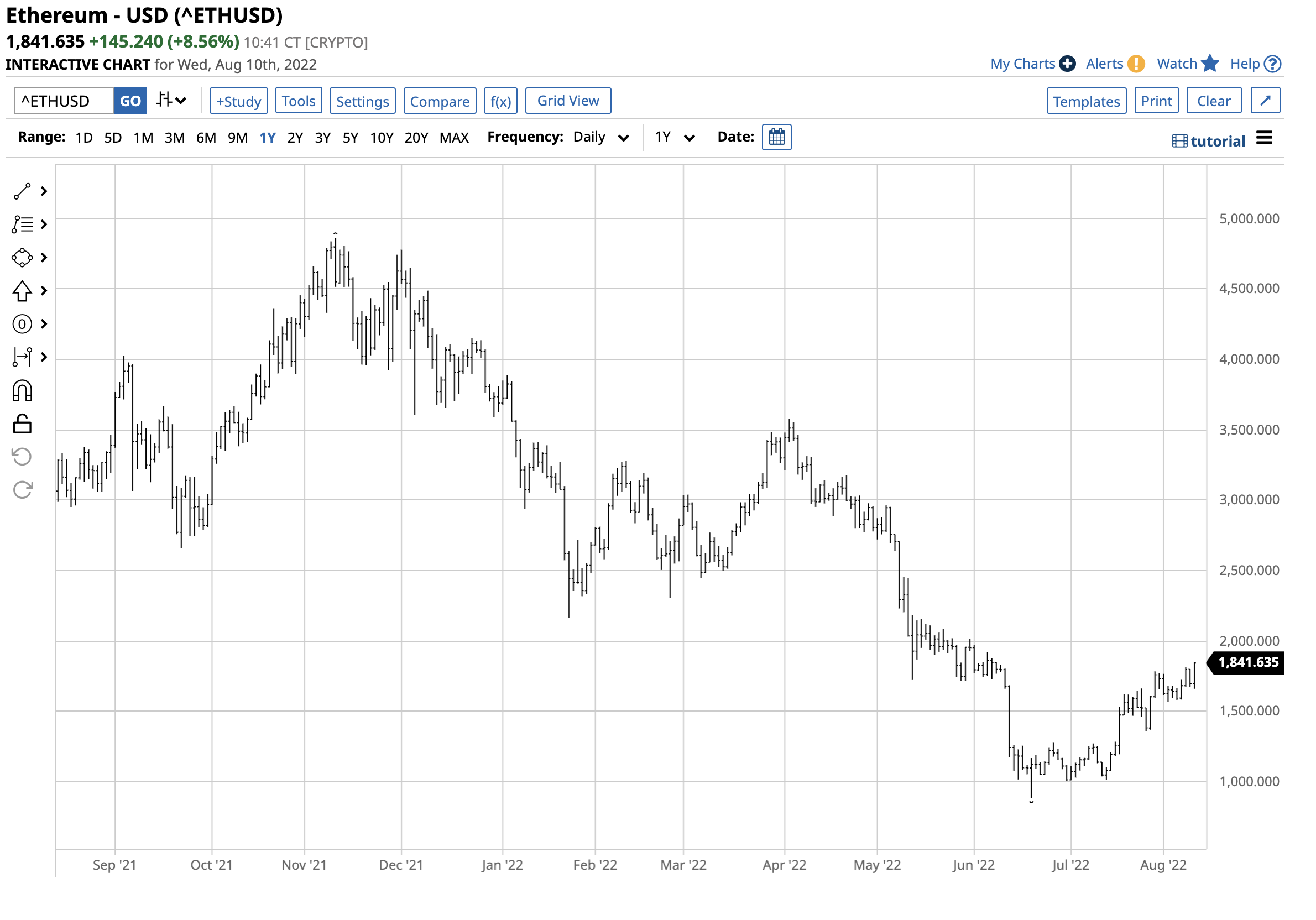
Task: Click the expand chart arrow icon
Action: coord(1265,101)
